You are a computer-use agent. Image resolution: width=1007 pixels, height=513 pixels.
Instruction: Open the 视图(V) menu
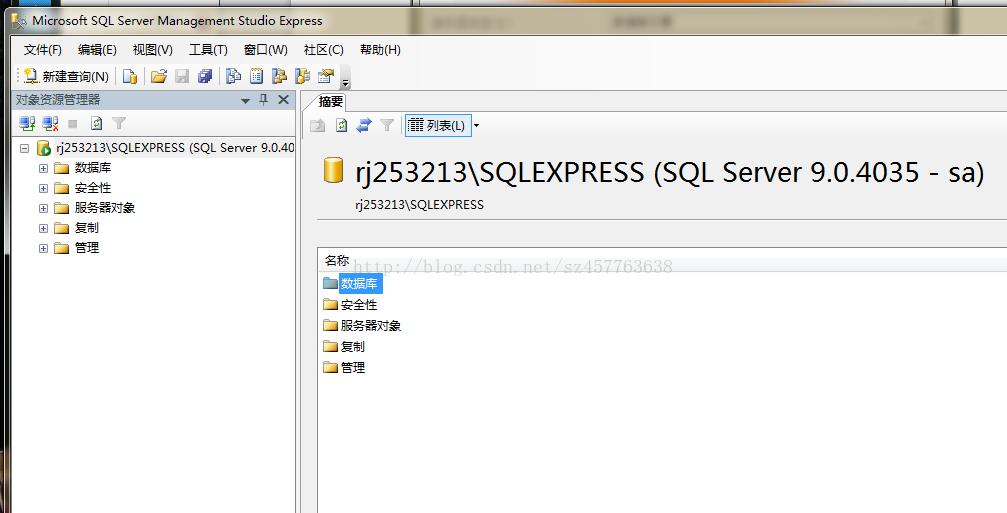[x=152, y=50]
